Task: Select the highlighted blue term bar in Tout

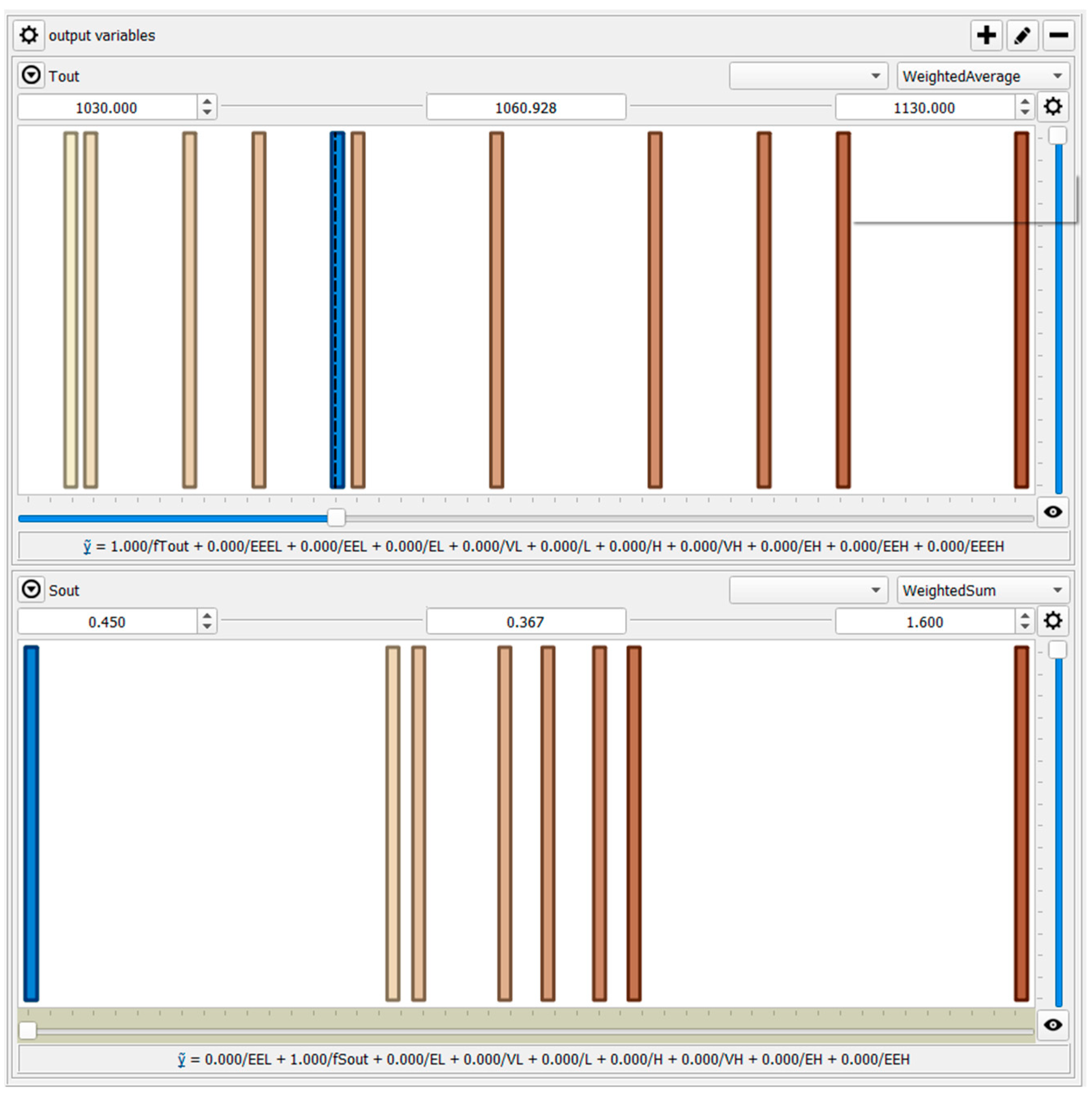Action: 337,310
